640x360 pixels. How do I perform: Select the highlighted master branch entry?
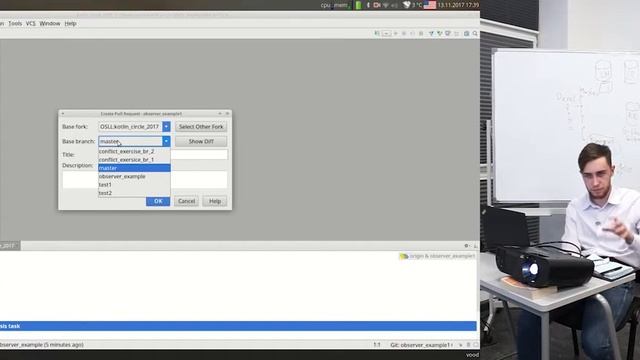134,168
